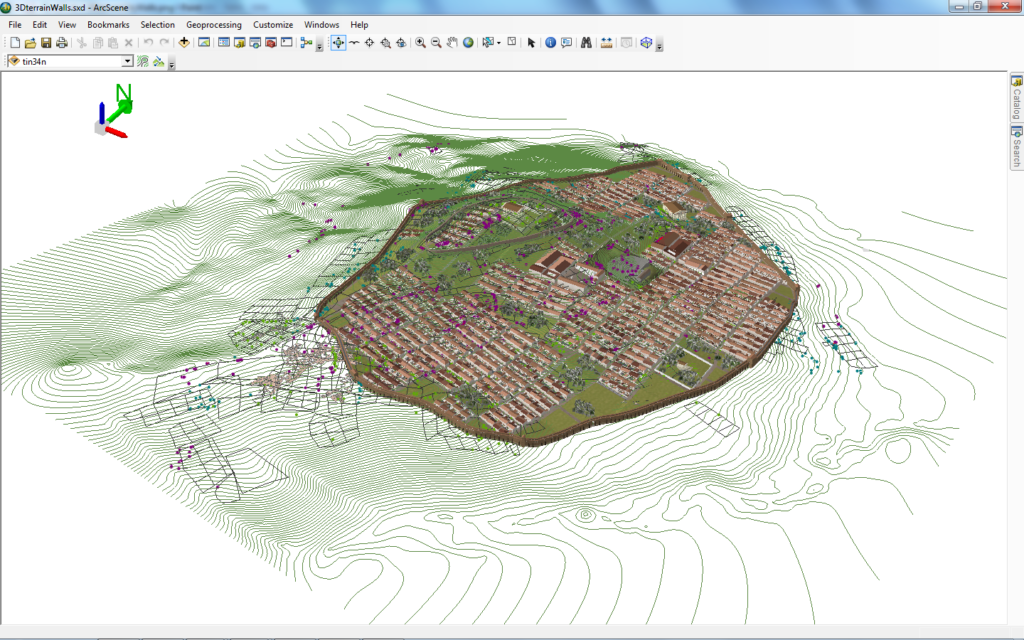
Task: Create a new scene document
Action: coord(14,43)
